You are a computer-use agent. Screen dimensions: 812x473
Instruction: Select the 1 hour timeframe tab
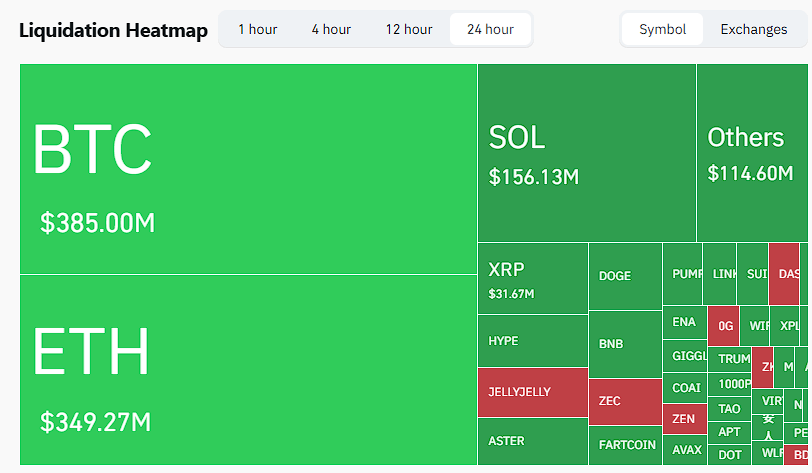click(257, 29)
